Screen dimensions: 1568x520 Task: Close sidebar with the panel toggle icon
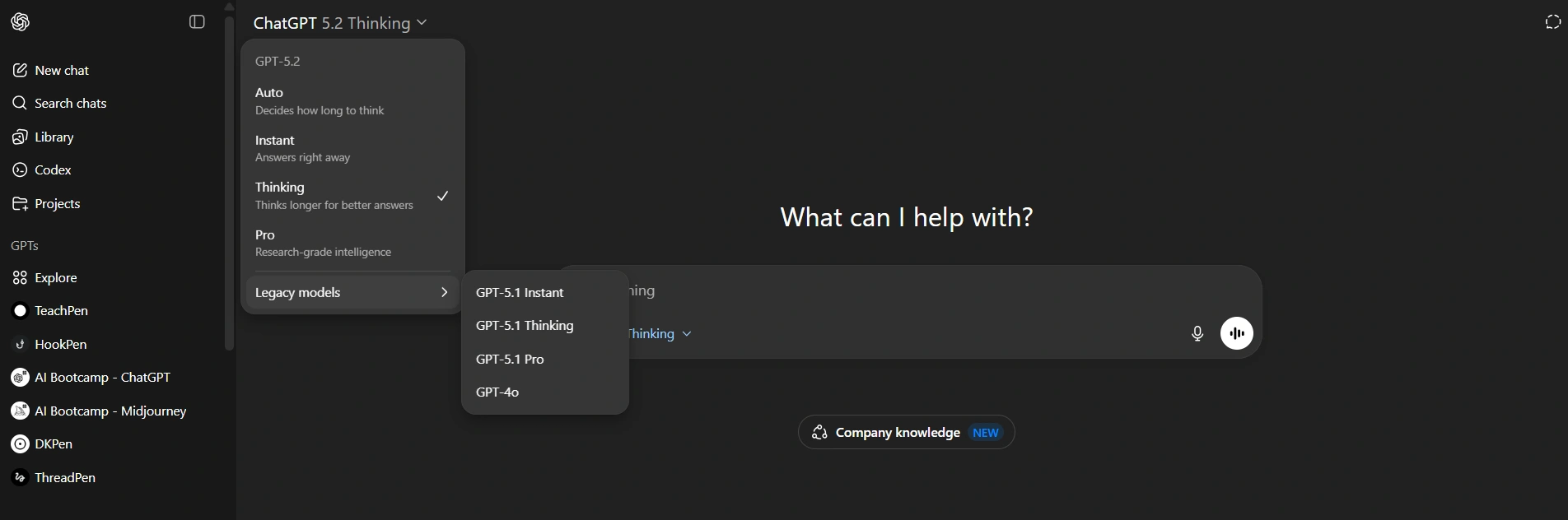click(197, 22)
